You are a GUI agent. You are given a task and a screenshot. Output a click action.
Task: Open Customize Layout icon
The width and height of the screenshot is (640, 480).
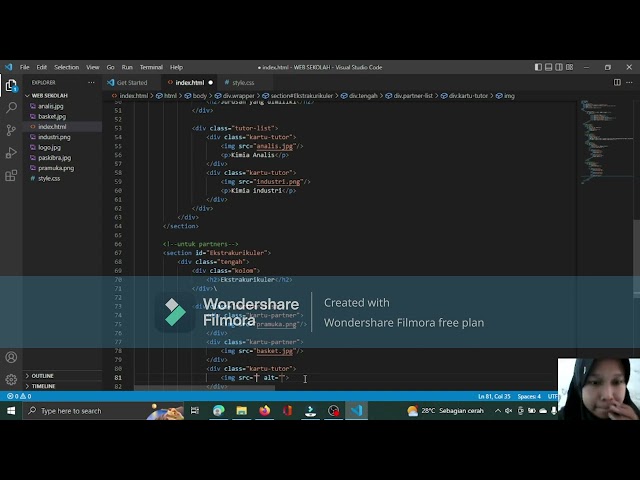(x=569, y=67)
